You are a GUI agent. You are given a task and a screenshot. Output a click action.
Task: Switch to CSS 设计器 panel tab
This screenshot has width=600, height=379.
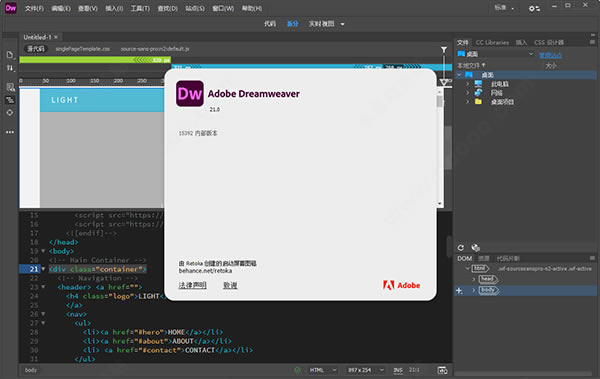(x=549, y=42)
